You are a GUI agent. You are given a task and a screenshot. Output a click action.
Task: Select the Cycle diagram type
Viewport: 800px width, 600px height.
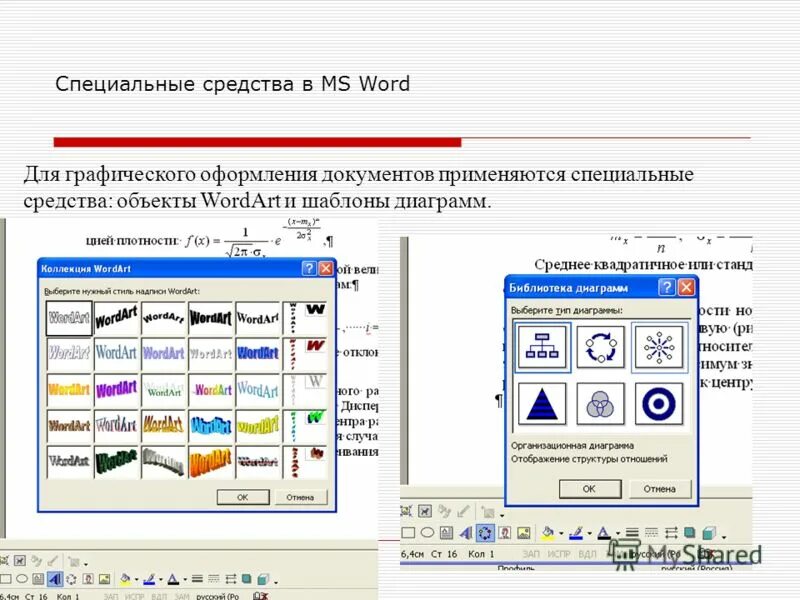pyautogui.click(x=601, y=347)
